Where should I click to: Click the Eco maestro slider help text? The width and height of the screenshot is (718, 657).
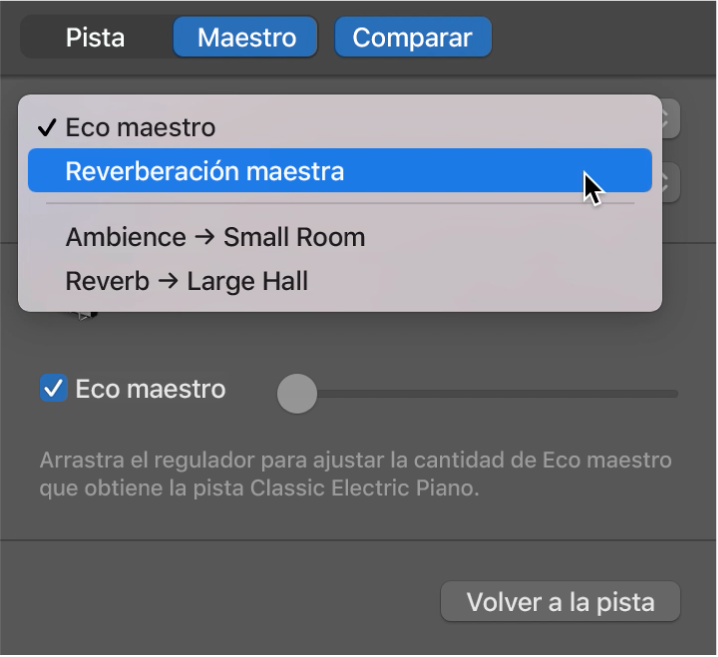[355, 474]
